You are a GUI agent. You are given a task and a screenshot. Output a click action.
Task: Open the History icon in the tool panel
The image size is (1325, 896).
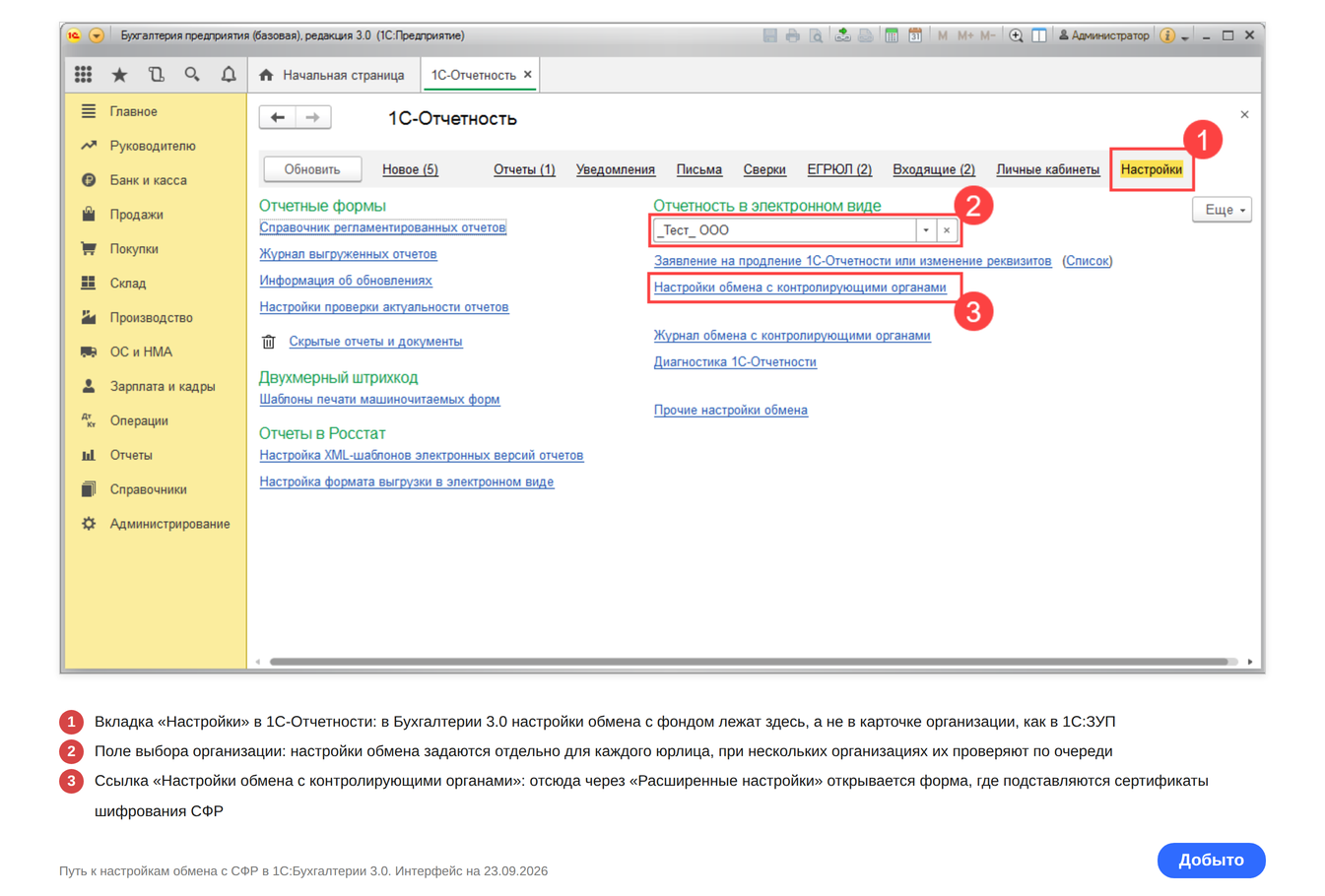coord(157,75)
